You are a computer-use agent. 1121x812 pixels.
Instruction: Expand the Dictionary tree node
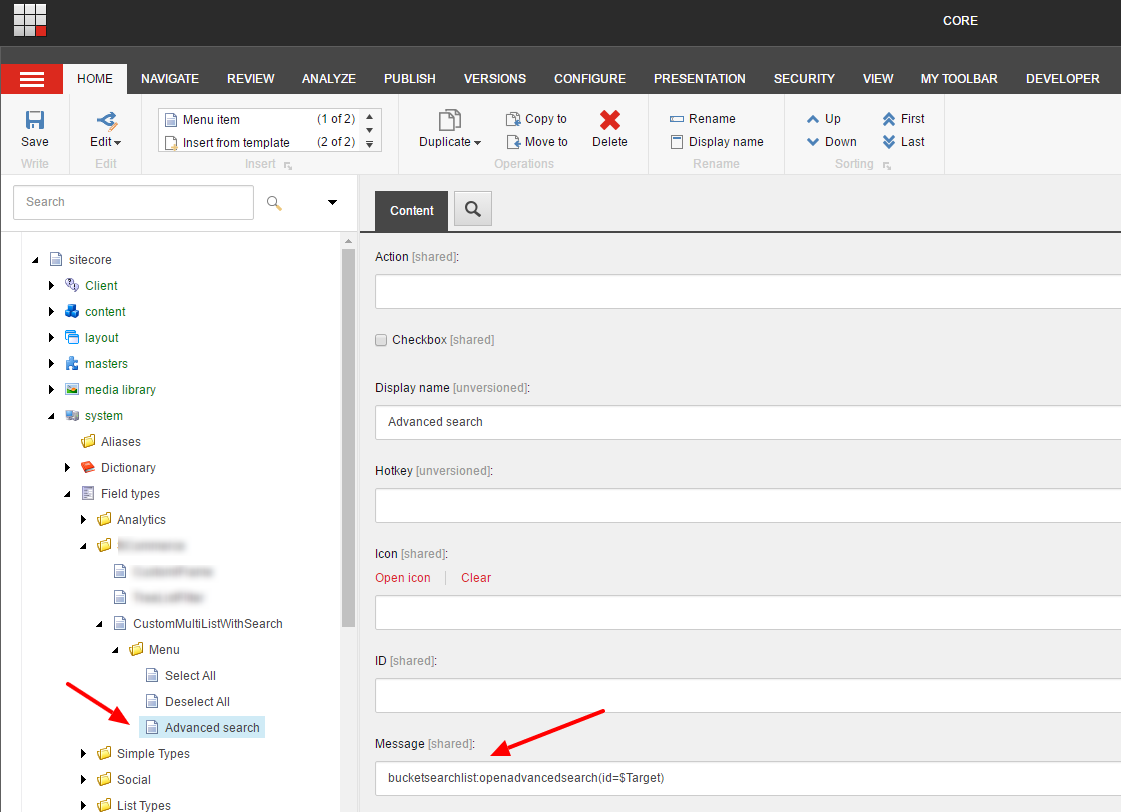click(x=68, y=468)
